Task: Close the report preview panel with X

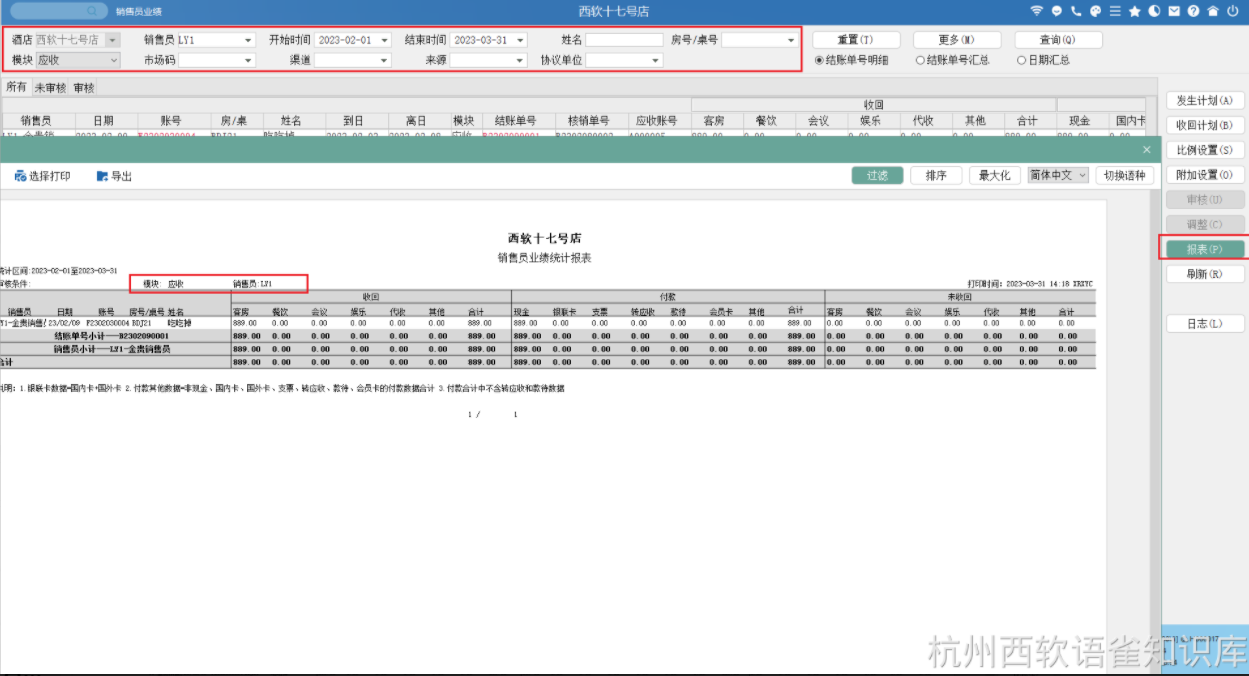Action: (1147, 149)
